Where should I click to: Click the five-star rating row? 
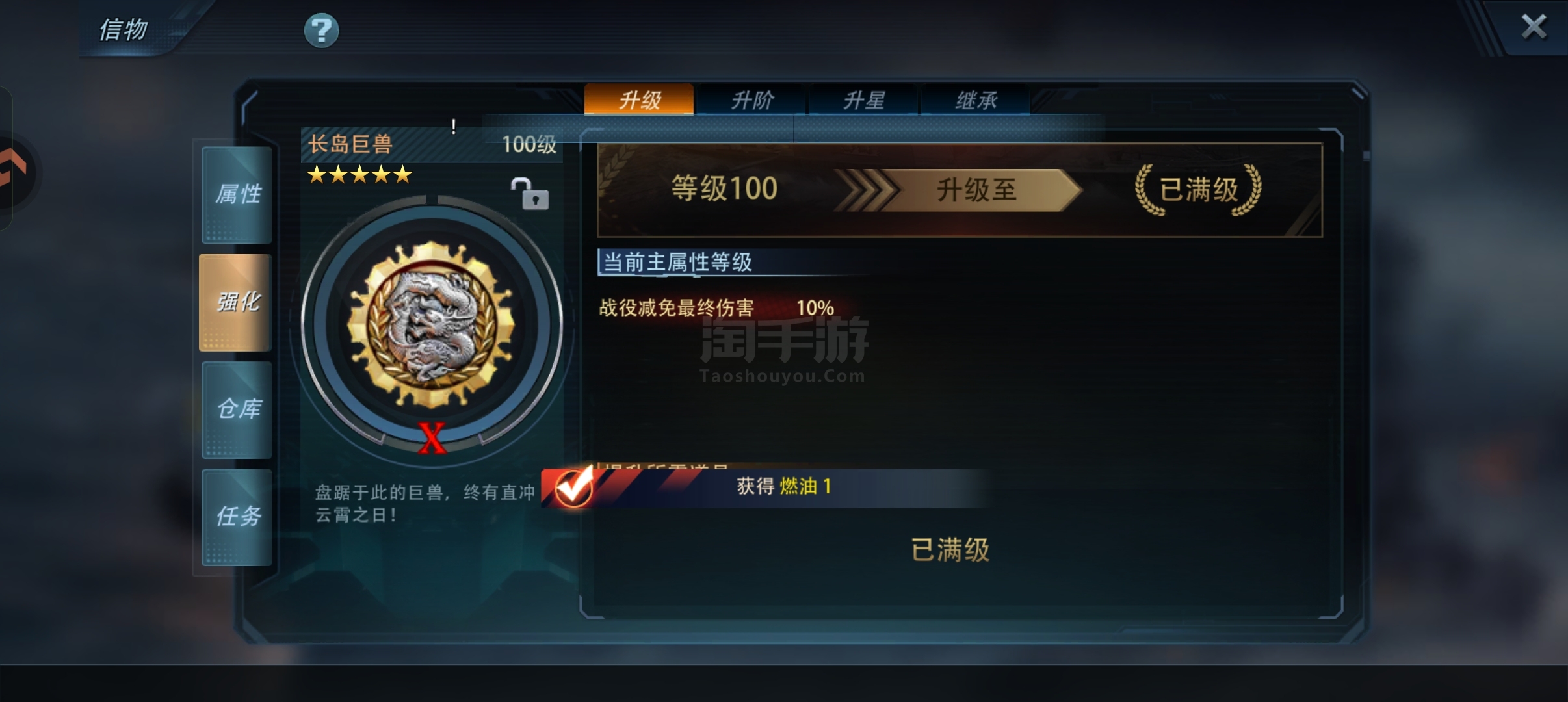click(359, 174)
